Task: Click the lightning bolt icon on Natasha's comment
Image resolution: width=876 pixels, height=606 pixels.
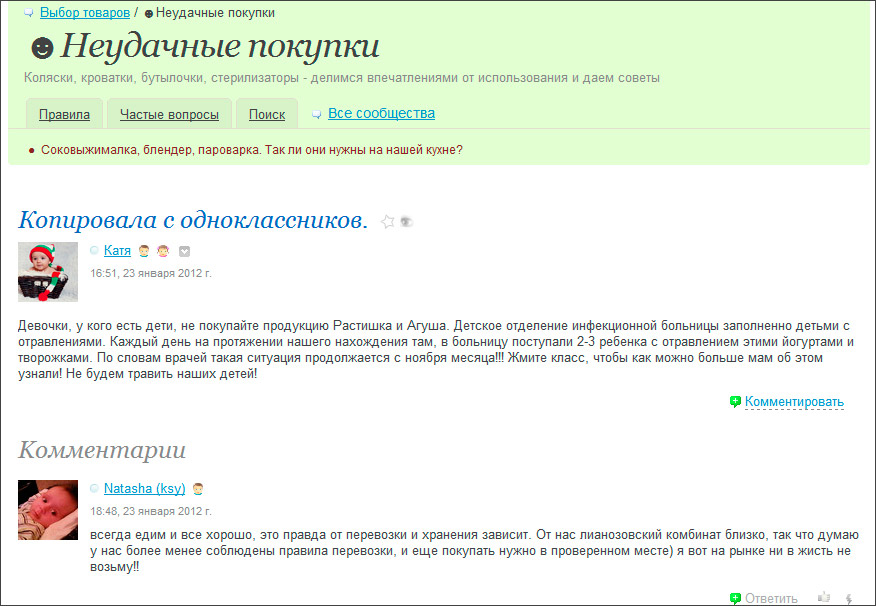Action: coord(849,599)
